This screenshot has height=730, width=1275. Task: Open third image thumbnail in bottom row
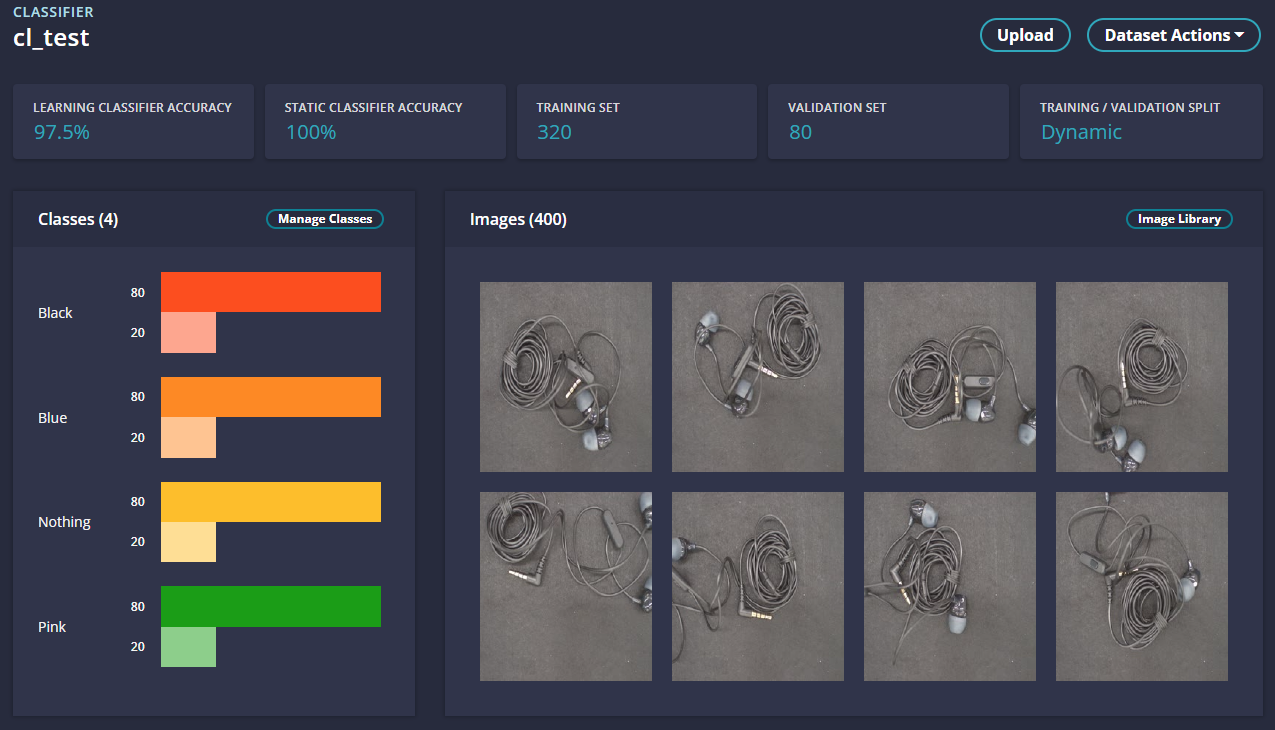950,586
